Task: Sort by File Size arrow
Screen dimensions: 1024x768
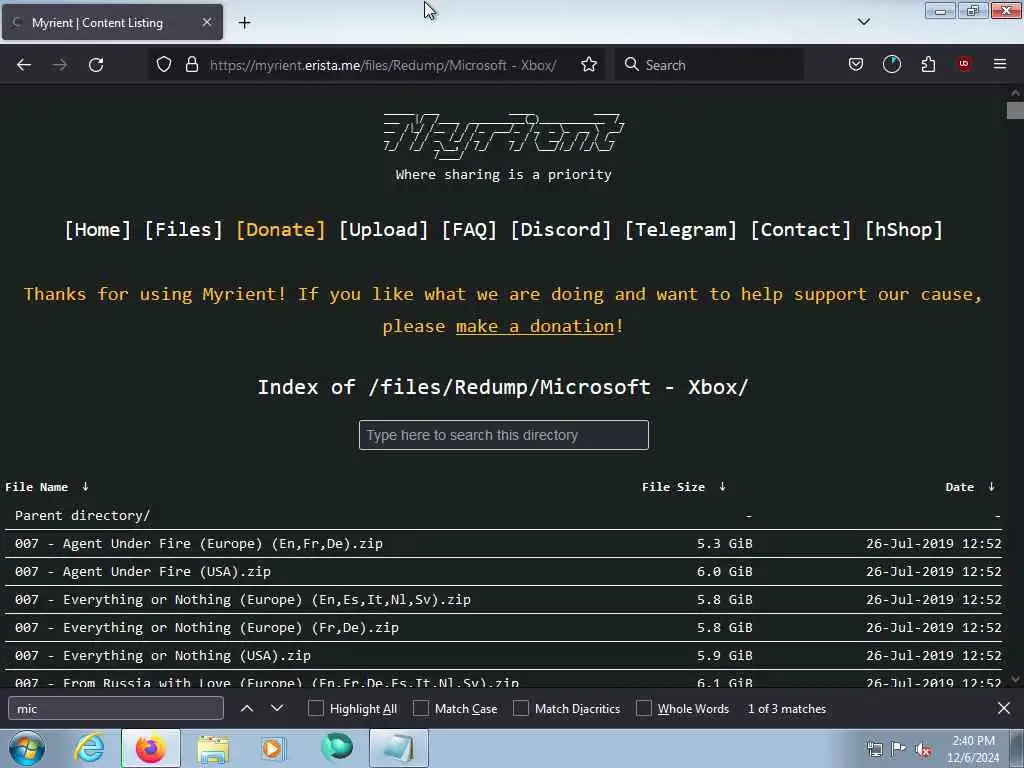Action: pos(722,487)
